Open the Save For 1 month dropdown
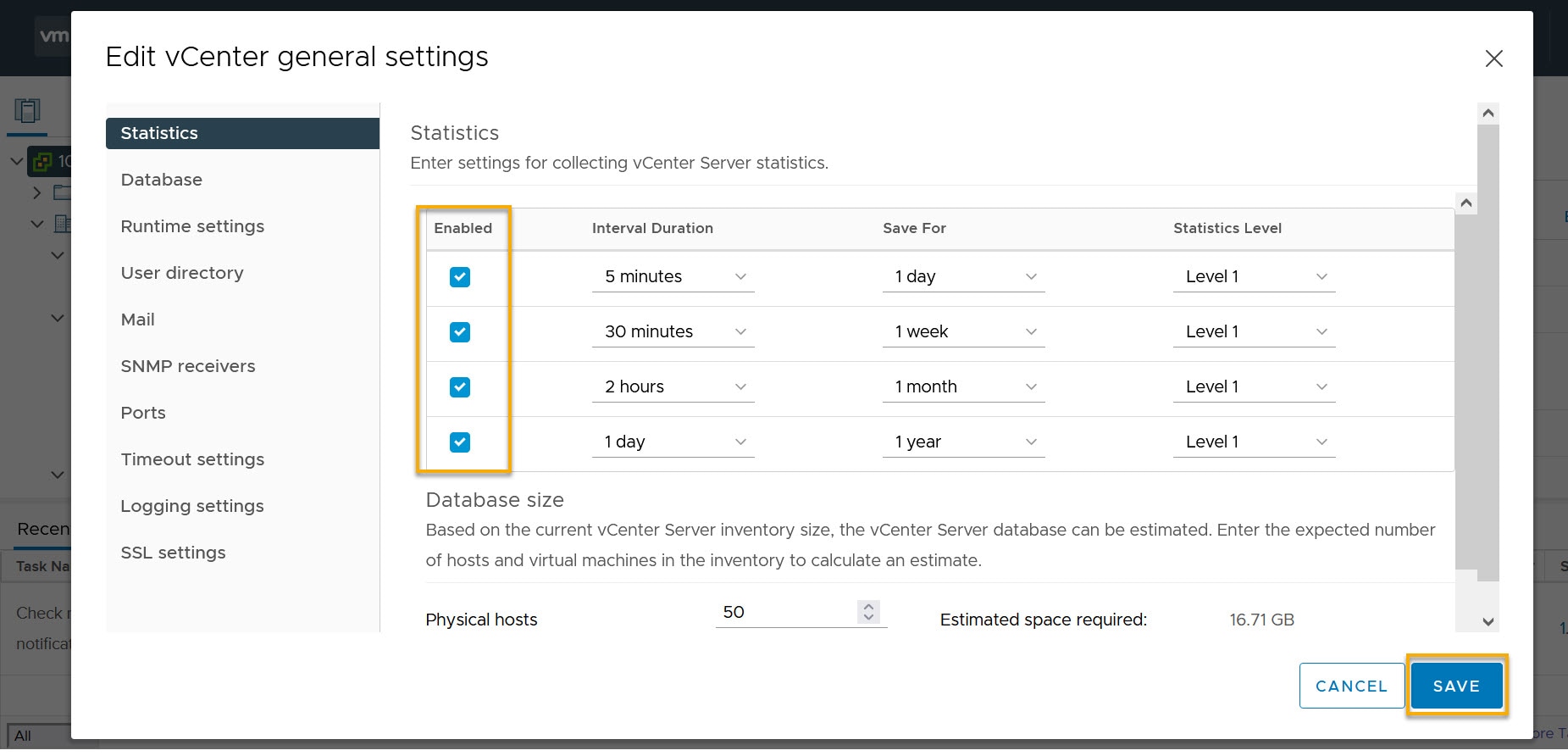 963,387
